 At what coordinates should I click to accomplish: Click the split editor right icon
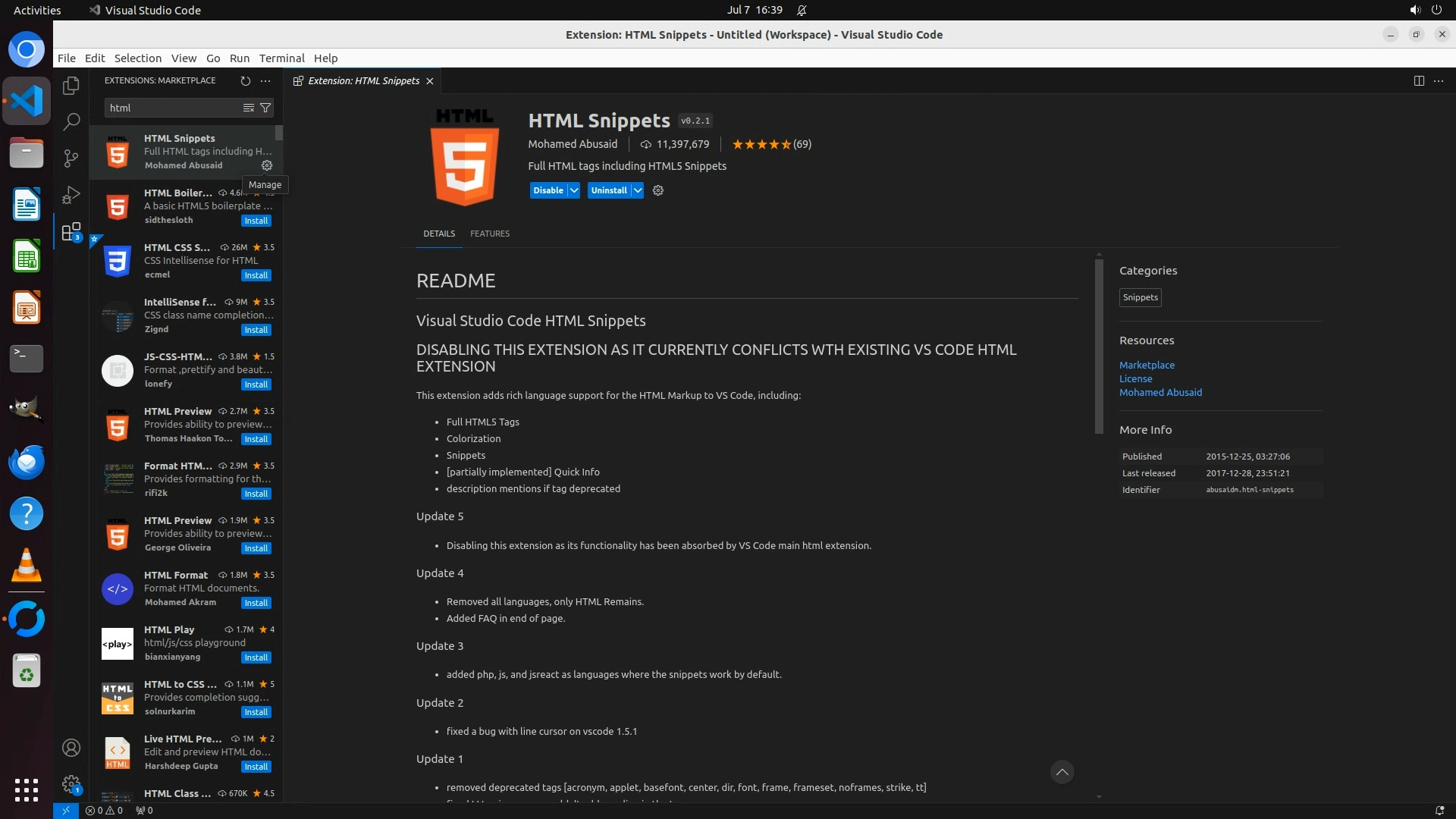pyautogui.click(x=1419, y=80)
